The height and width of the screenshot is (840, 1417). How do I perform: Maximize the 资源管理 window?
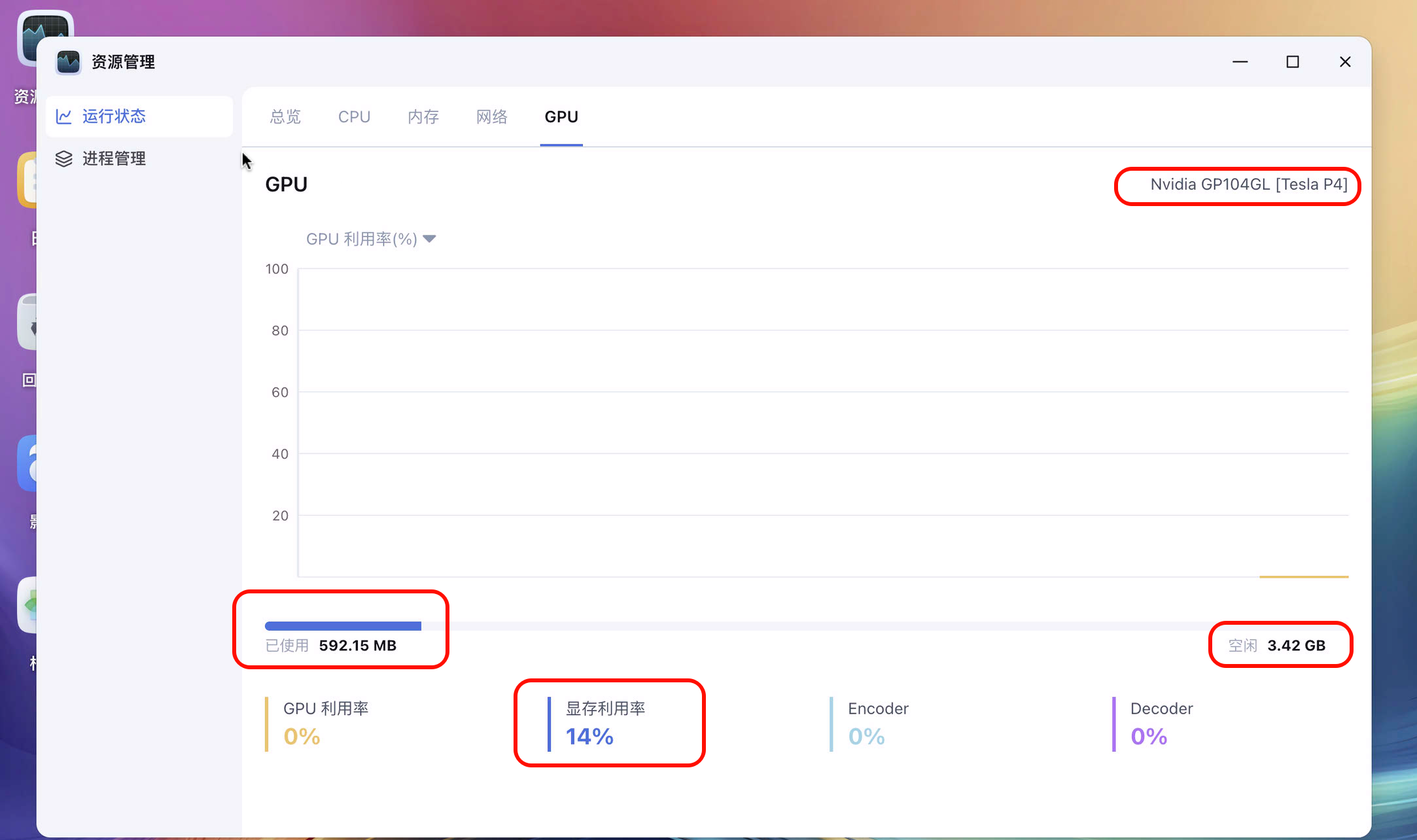(1293, 61)
